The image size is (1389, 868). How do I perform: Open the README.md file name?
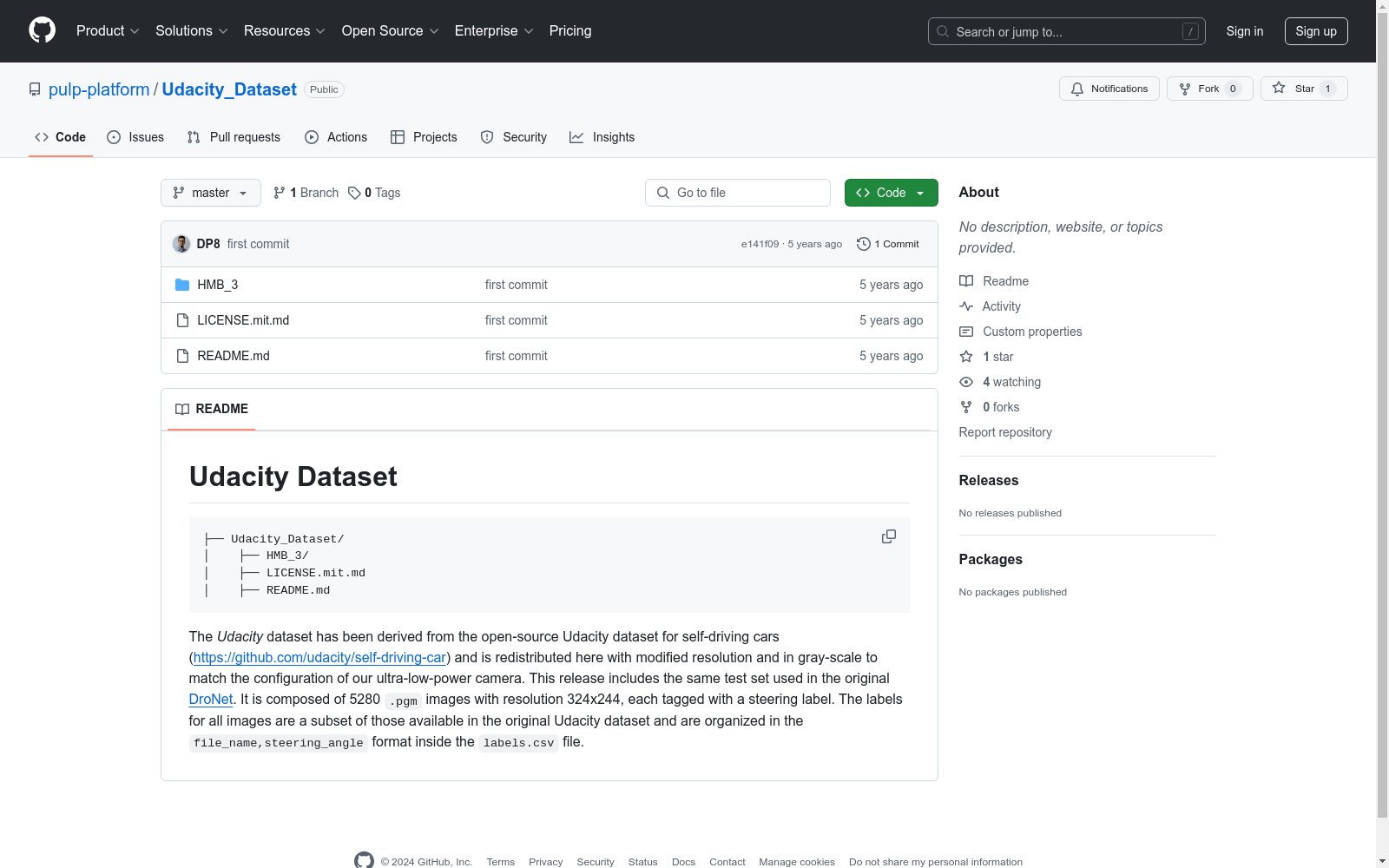point(234,356)
